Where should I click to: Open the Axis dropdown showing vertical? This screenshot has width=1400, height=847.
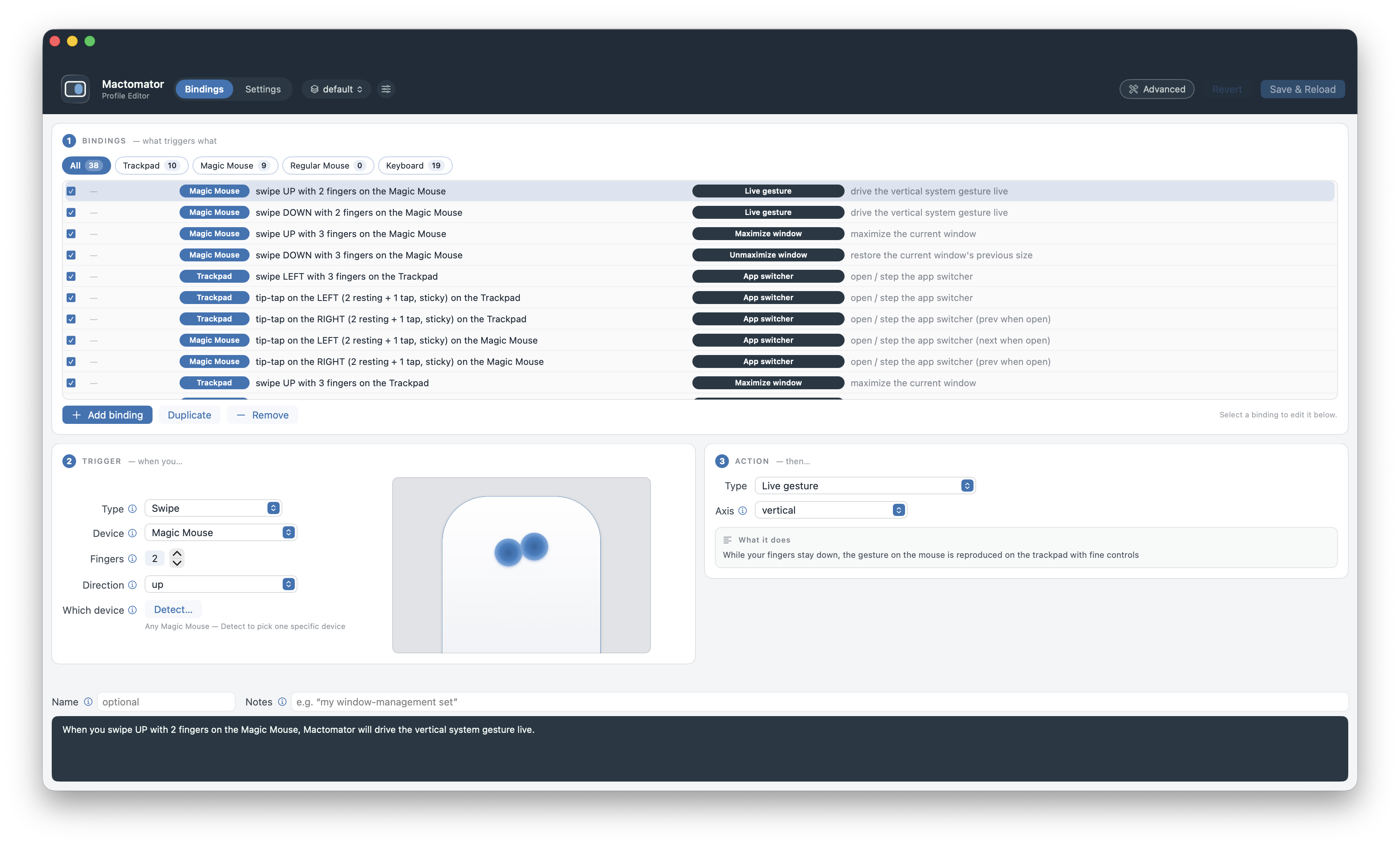point(831,511)
